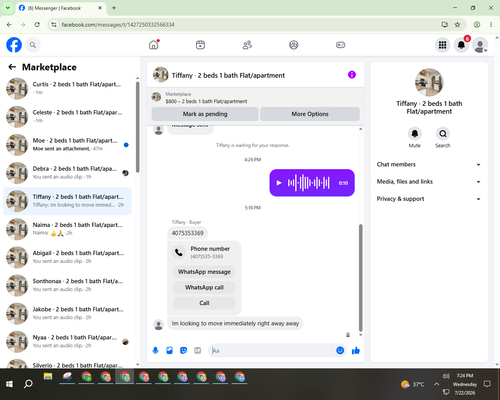Open Abigail 2 beds conversation

67,257
